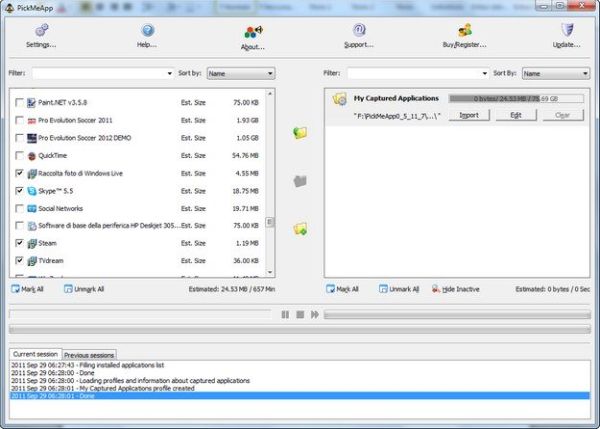Switch to the Previous sessions tab
Screen dimensions: 600x429
[x=89, y=355]
